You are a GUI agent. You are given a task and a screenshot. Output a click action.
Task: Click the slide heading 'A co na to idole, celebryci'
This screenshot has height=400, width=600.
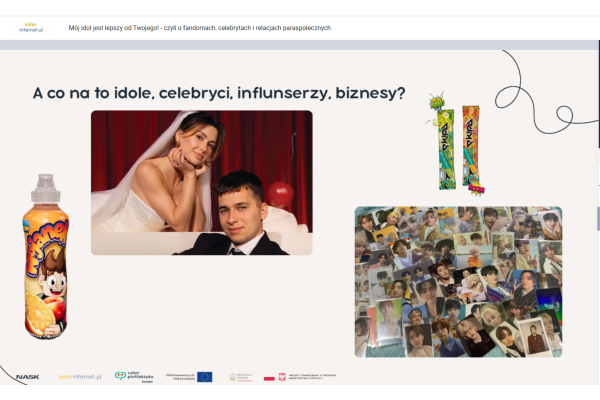(x=218, y=93)
